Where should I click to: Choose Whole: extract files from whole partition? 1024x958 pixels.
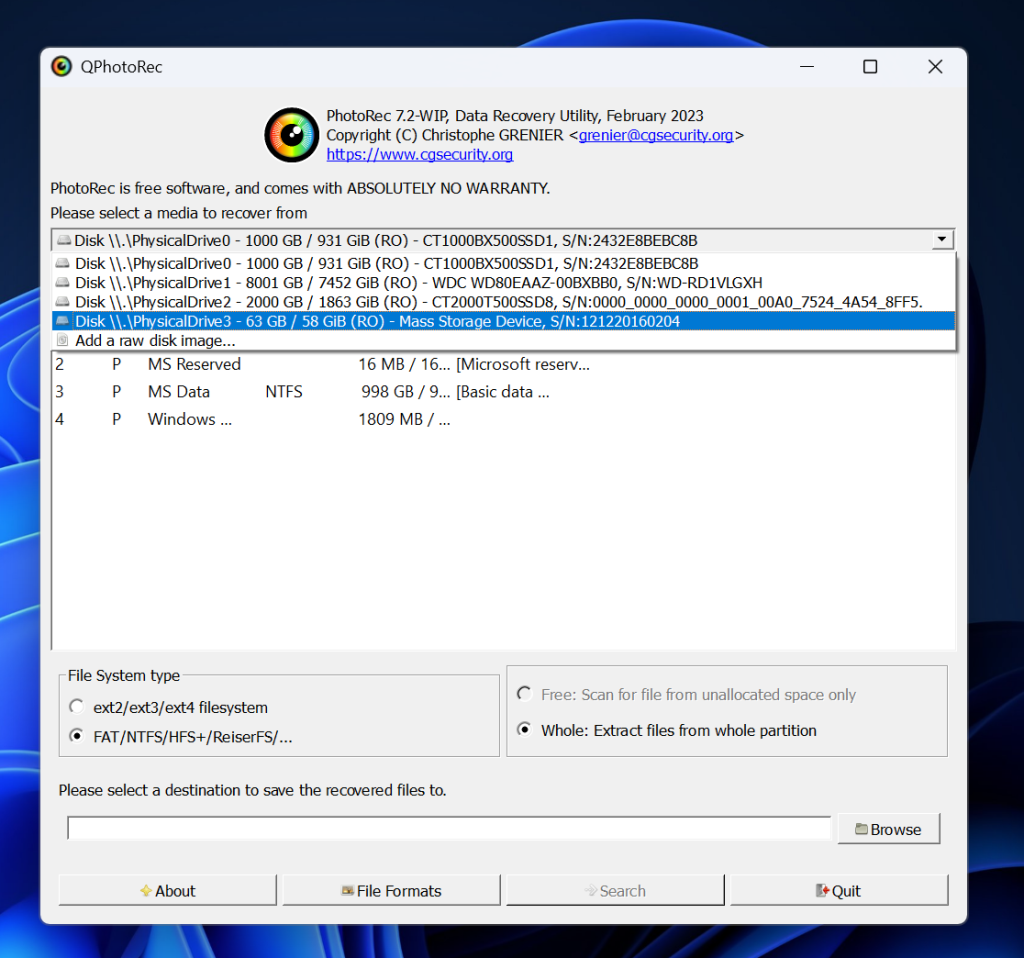point(524,729)
